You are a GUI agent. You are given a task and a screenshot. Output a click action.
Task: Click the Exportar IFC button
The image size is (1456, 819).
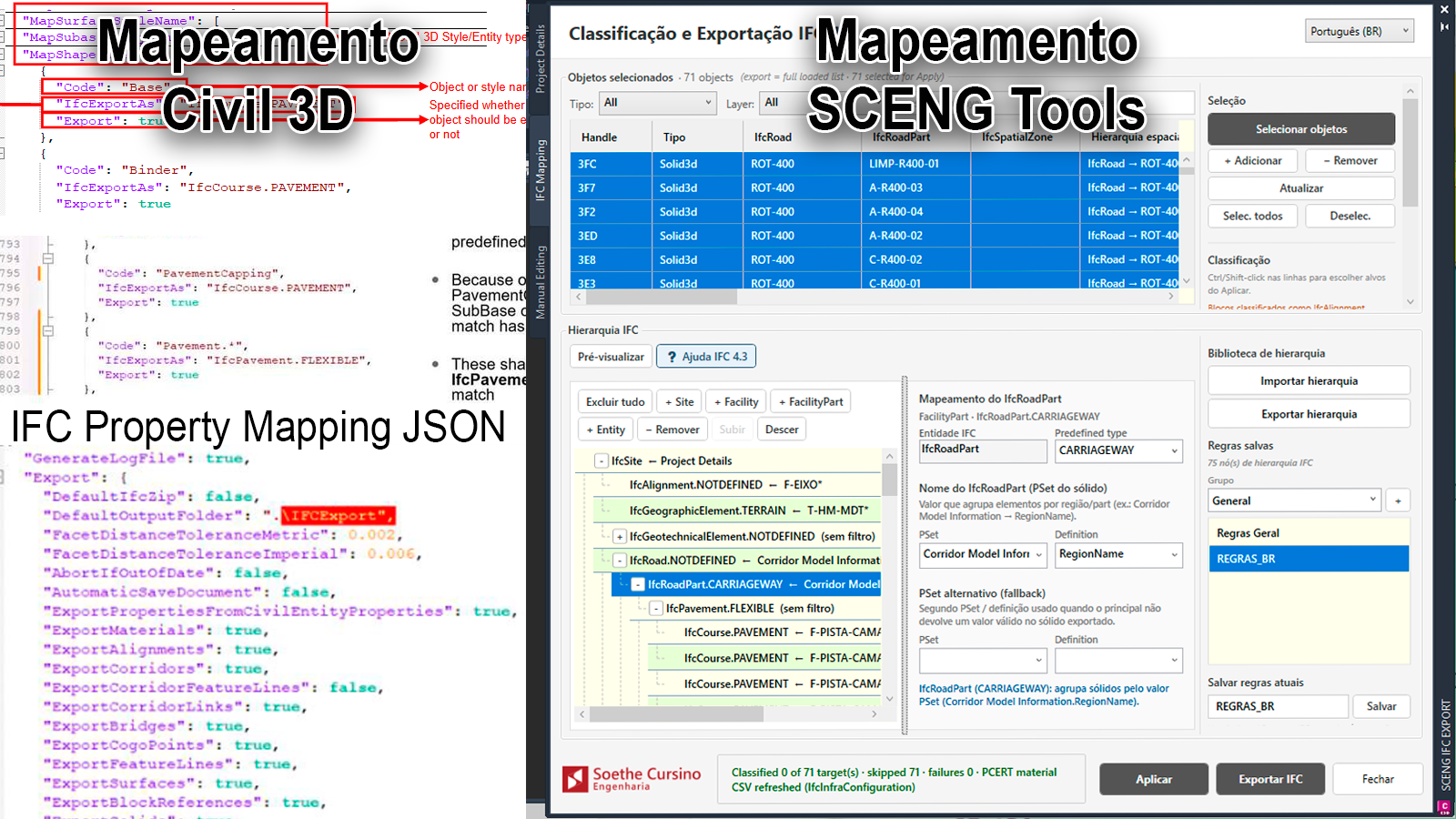coord(1270,779)
